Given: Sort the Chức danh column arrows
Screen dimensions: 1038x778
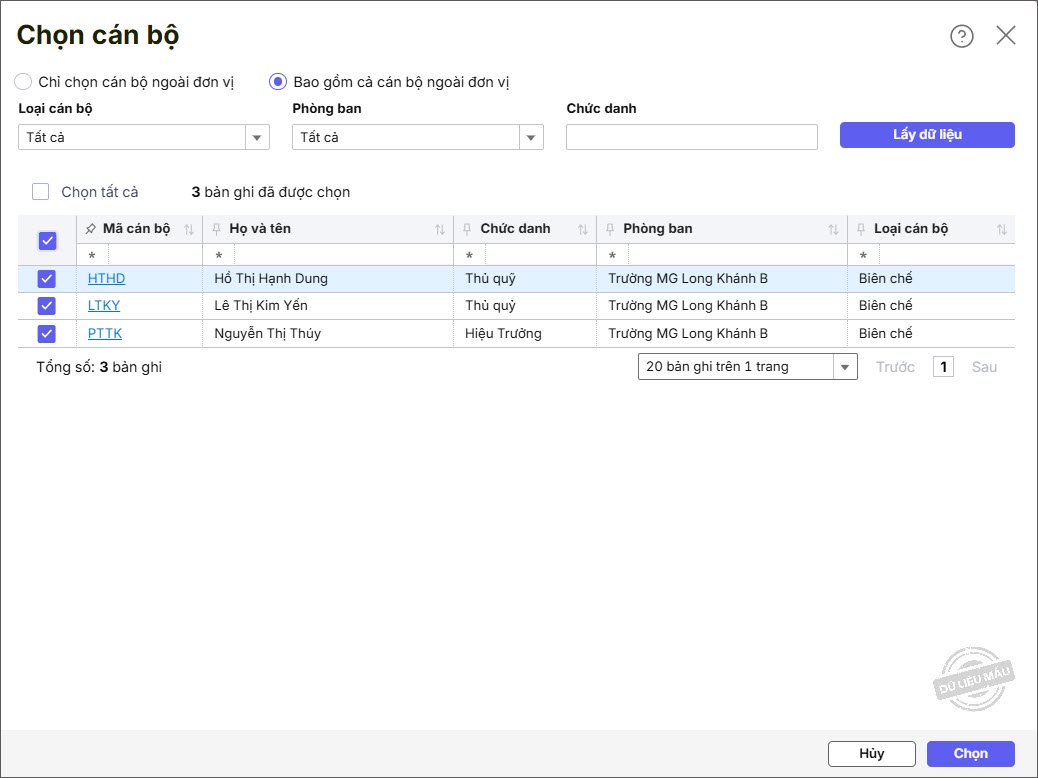Looking at the screenshot, I should click(583, 230).
